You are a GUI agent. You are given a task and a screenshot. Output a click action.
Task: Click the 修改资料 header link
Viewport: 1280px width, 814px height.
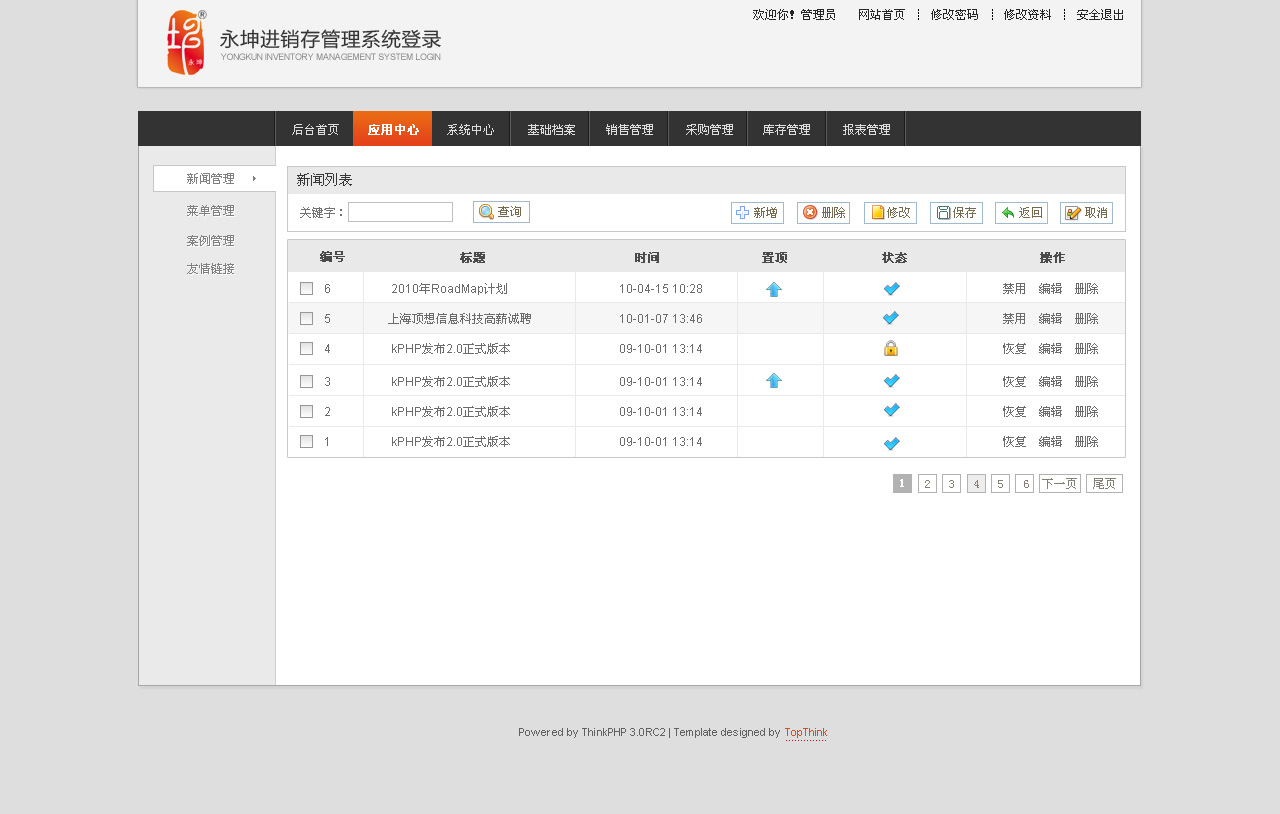tap(1027, 15)
